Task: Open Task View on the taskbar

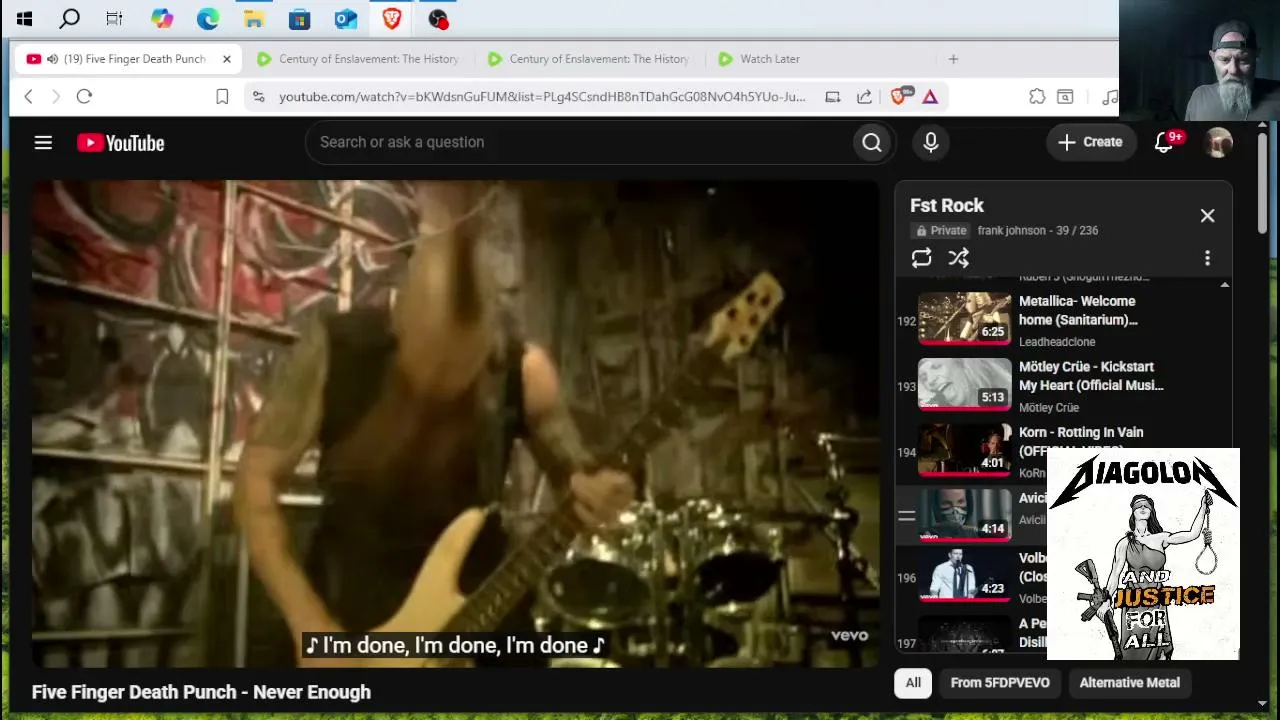Action: pyautogui.click(x=114, y=18)
